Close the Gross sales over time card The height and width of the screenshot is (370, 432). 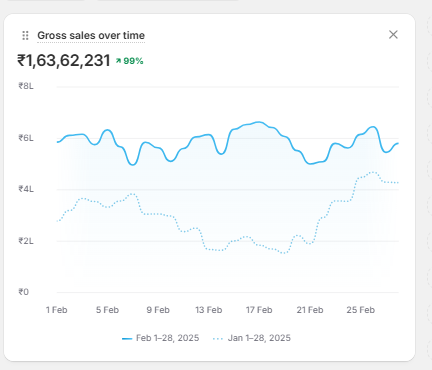click(393, 34)
